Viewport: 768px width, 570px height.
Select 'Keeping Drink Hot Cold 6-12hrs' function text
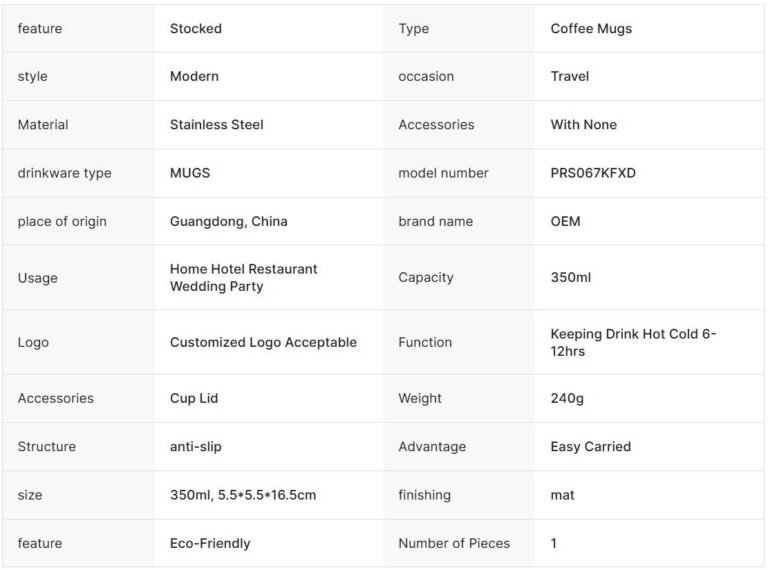pos(633,342)
